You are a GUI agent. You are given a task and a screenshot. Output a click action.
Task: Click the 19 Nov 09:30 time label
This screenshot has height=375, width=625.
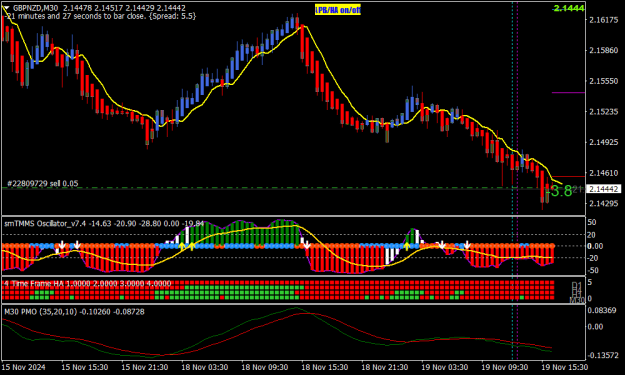505,367
